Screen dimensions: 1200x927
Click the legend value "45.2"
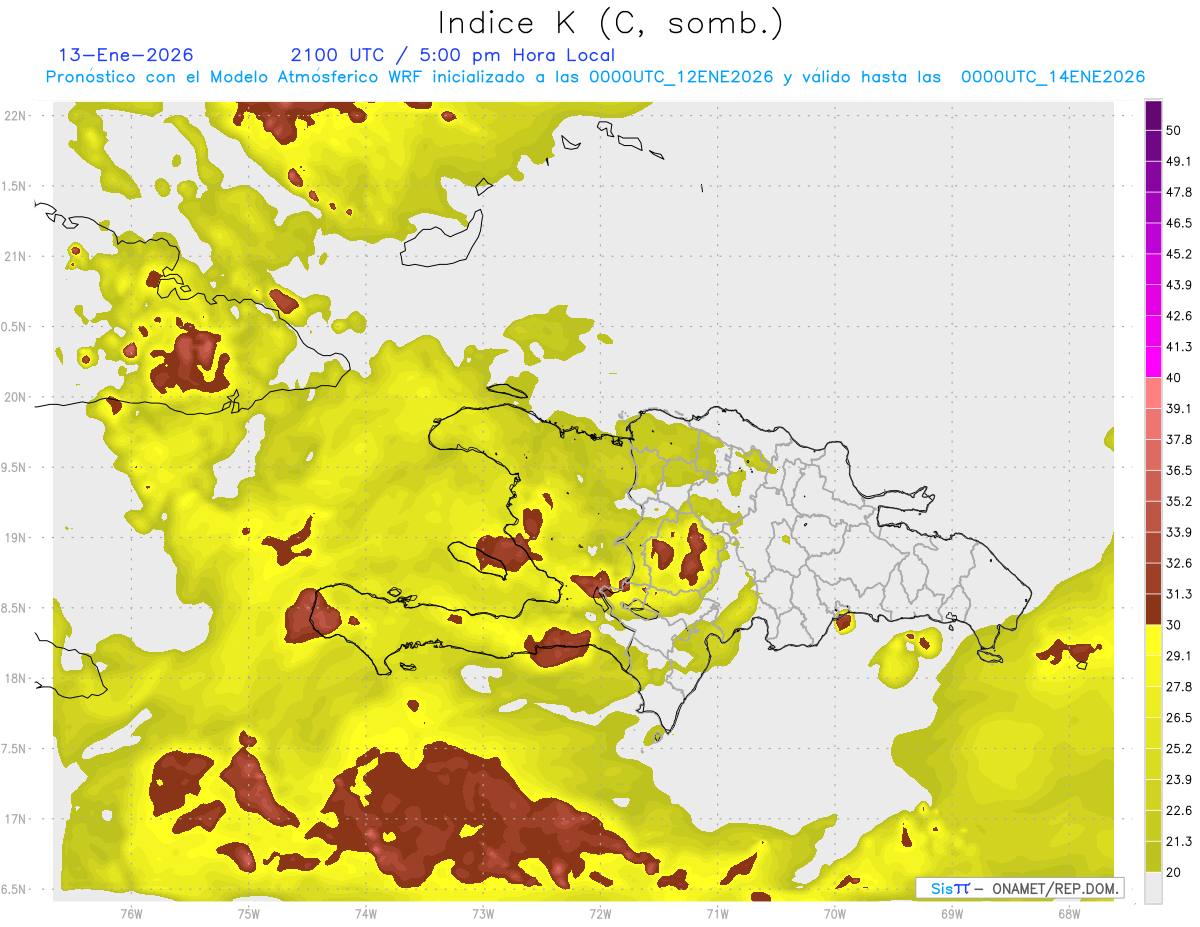point(1179,254)
